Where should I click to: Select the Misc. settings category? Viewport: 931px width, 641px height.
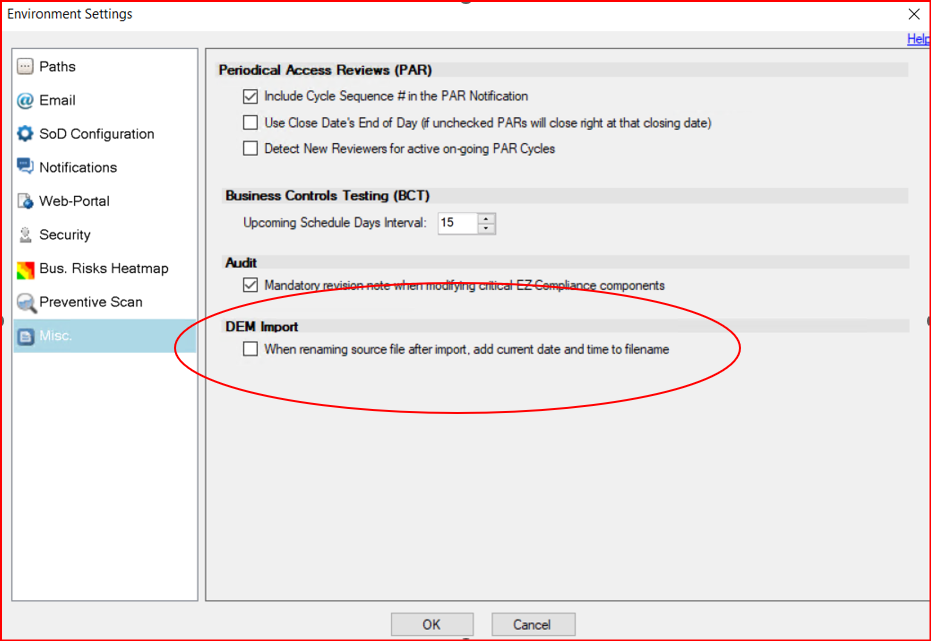[x=56, y=336]
